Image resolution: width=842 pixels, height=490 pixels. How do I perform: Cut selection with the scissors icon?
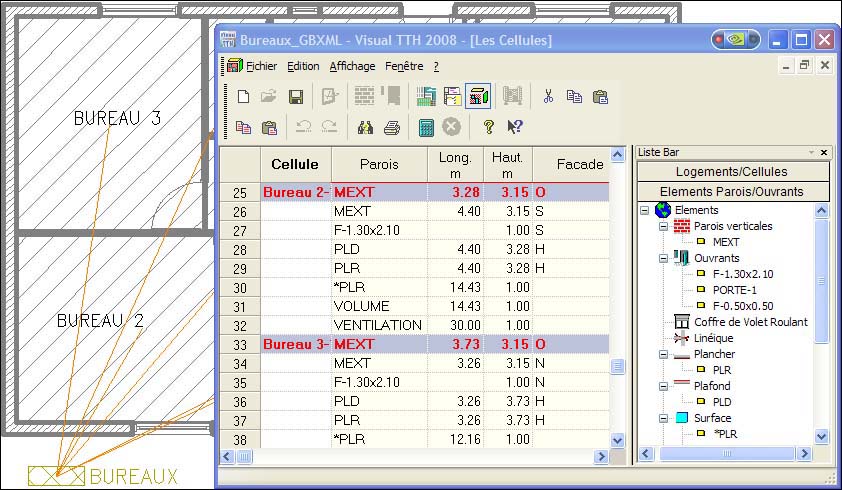548,97
